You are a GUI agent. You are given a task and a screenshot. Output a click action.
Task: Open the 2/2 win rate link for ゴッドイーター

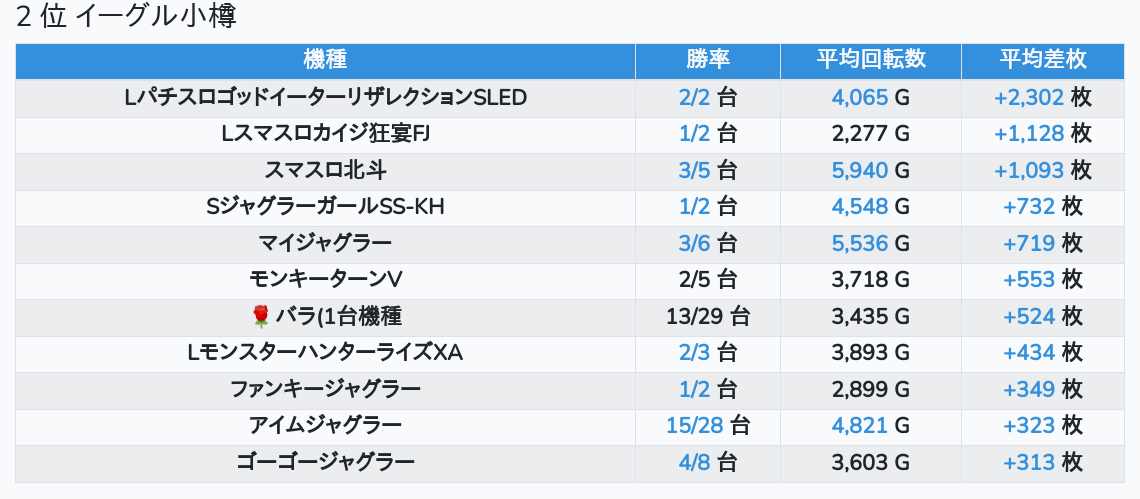tap(694, 97)
